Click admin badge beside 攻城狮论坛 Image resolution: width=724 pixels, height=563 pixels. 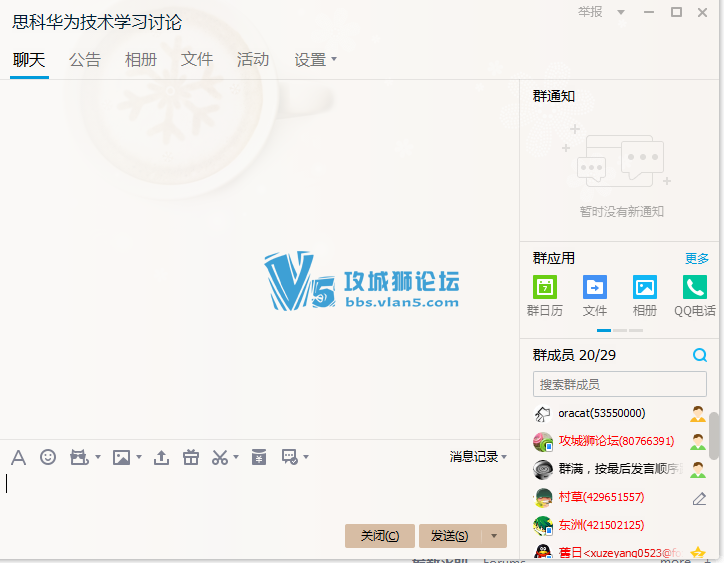(x=698, y=442)
